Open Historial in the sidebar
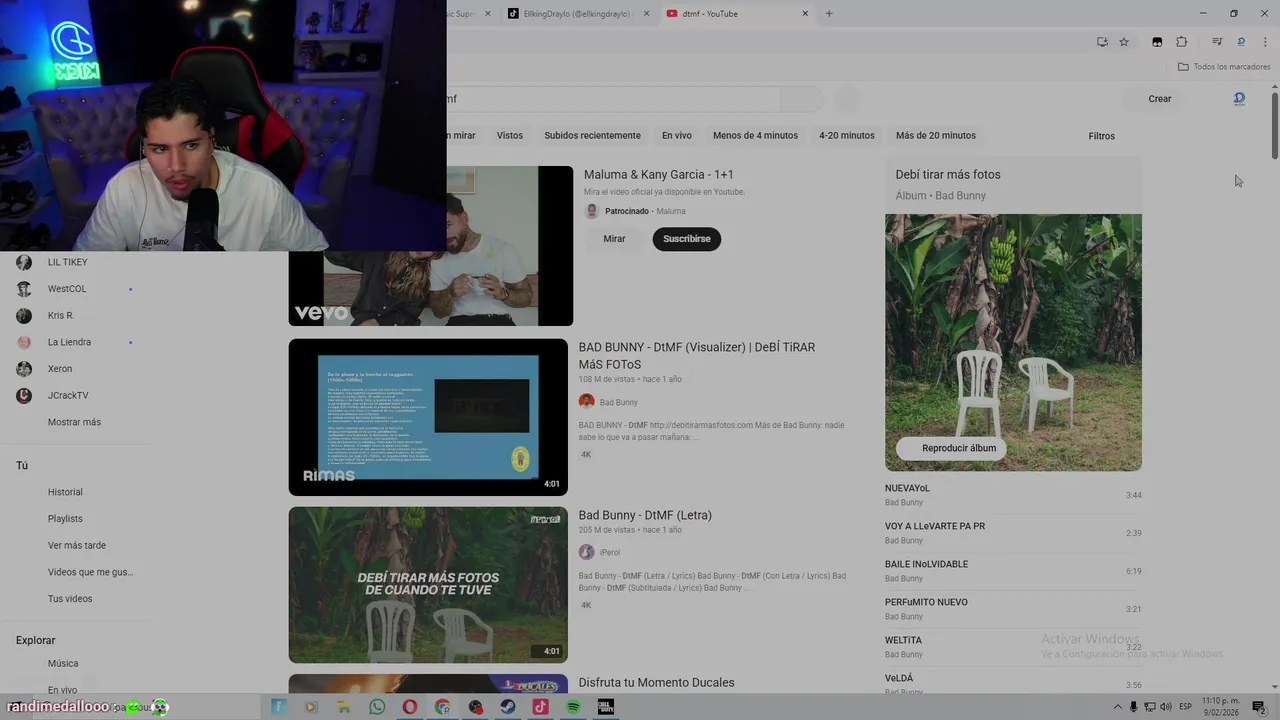Image resolution: width=1280 pixels, height=720 pixels. 65,492
